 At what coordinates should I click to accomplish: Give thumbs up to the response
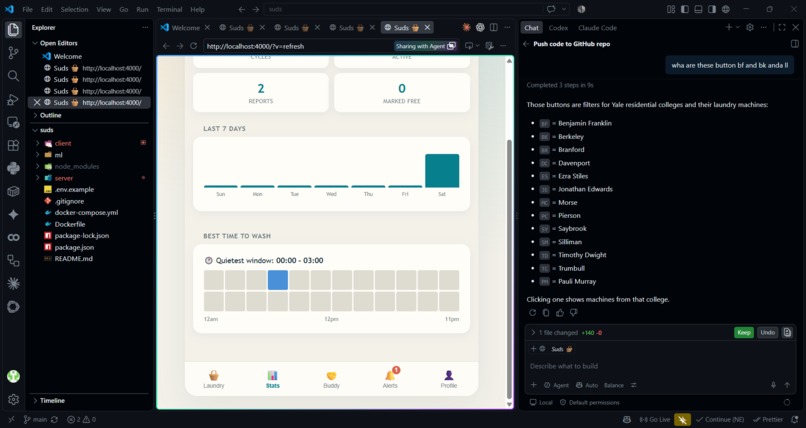tap(560, 312)
